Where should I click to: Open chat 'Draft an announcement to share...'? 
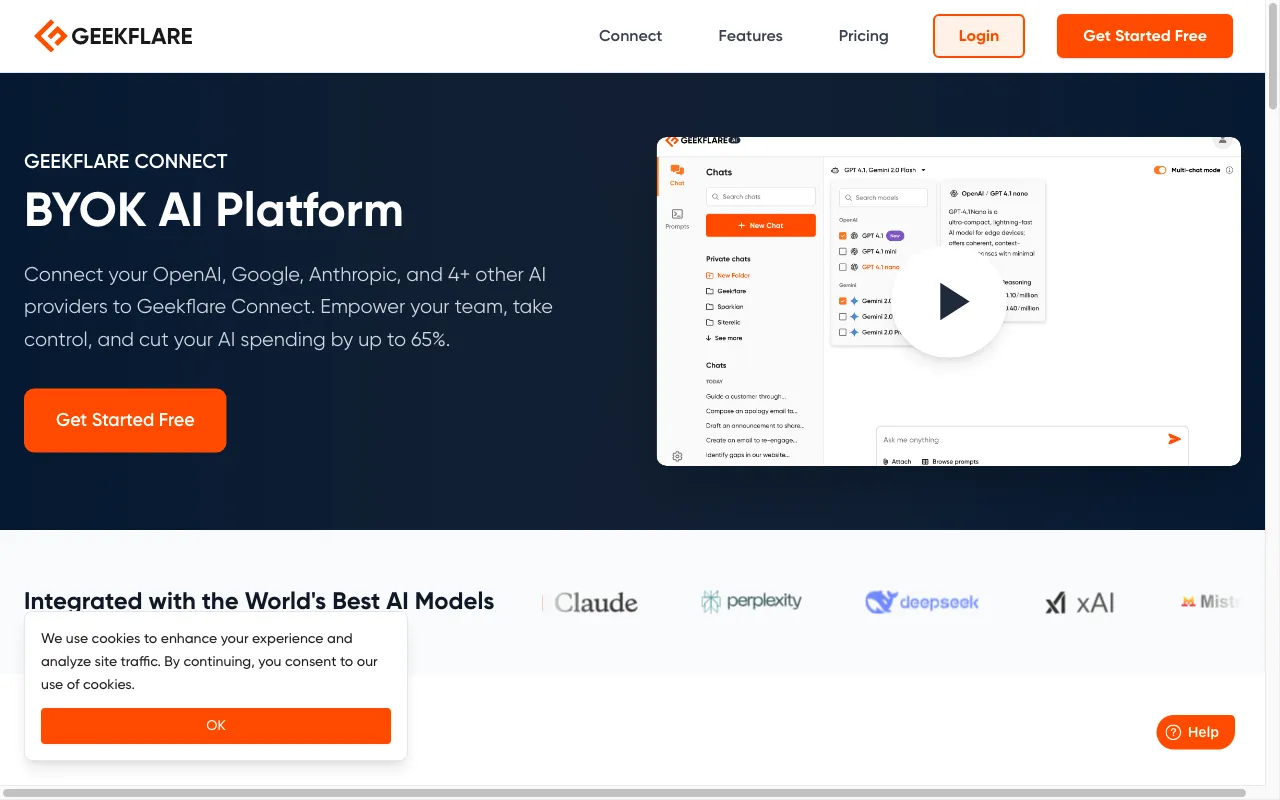pyautogui.click(x=755, y=426)
